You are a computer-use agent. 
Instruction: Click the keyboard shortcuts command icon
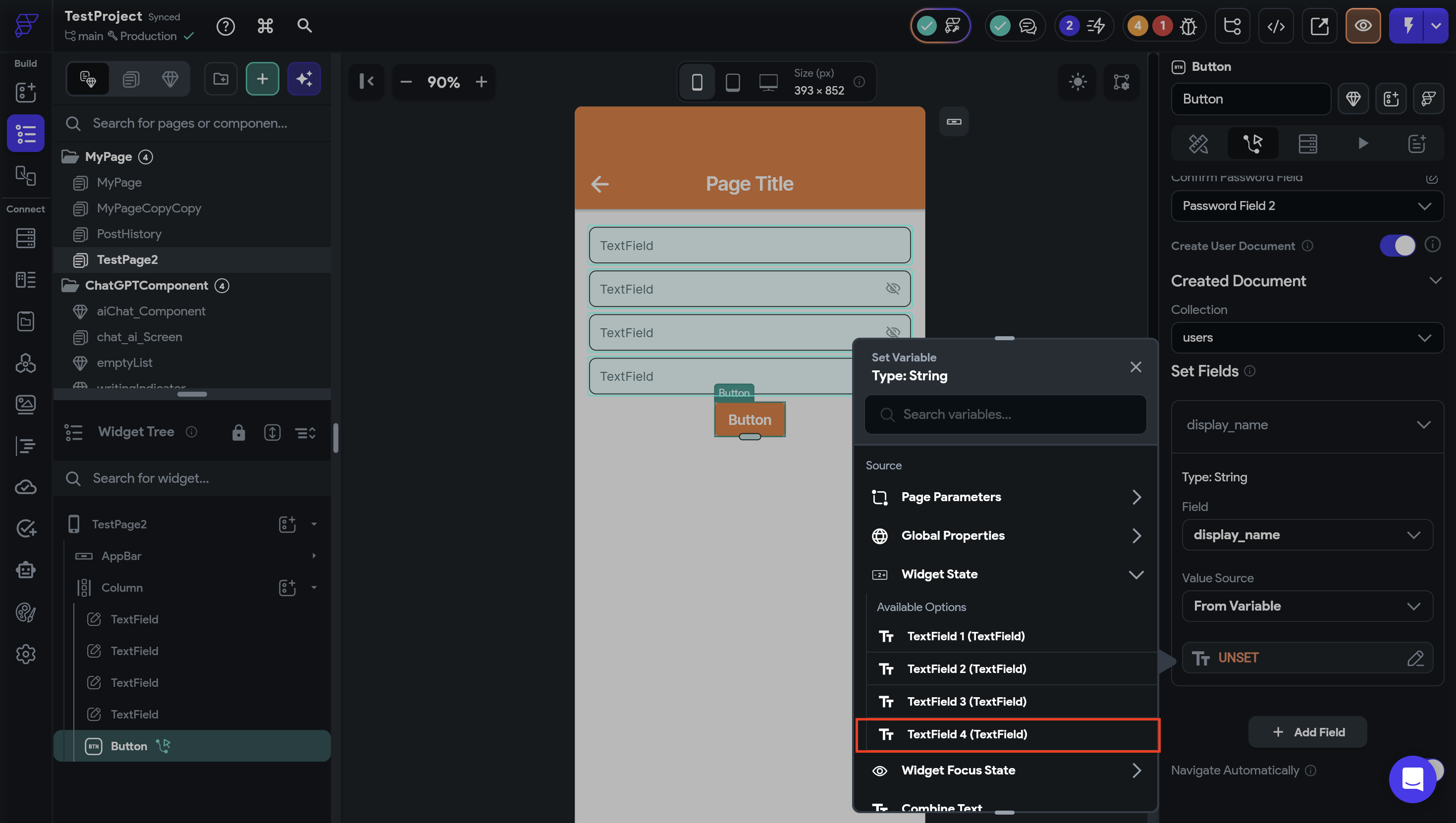click(265, 26)
